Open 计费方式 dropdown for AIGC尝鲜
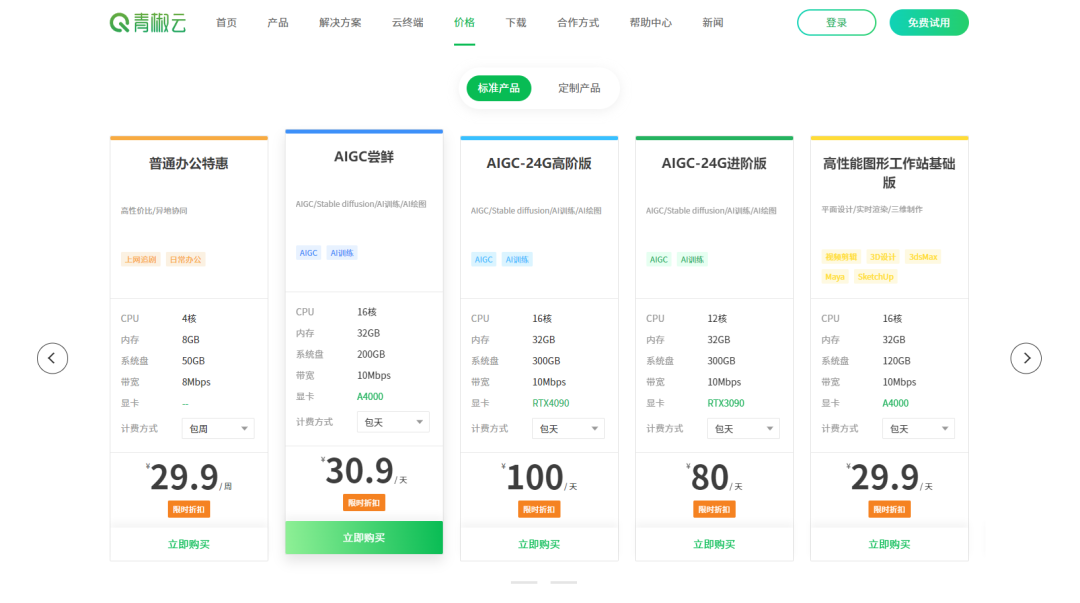 coord(393,422)
